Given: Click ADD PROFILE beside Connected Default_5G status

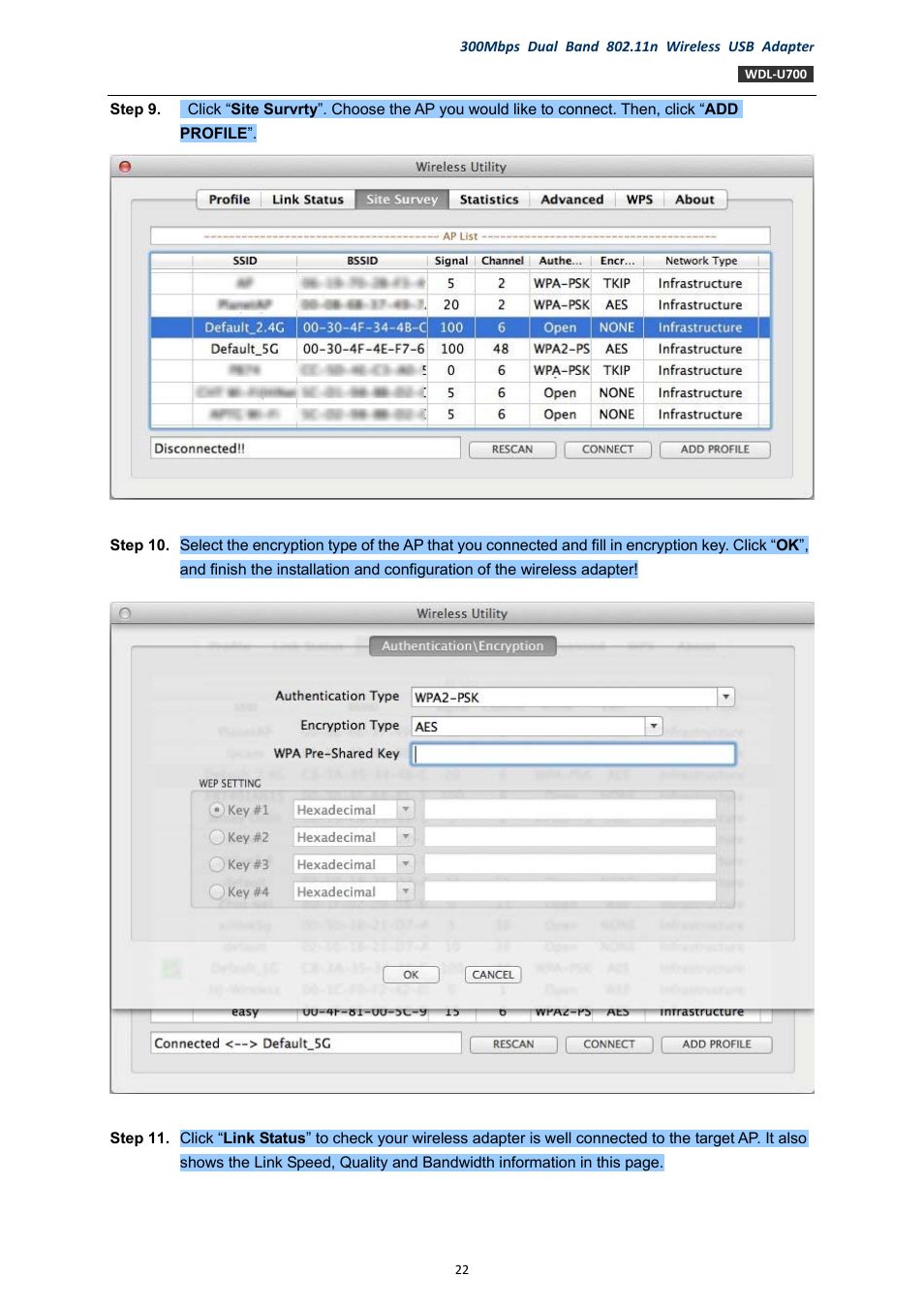Looking at the screenshot, I should pos(717,1044).
